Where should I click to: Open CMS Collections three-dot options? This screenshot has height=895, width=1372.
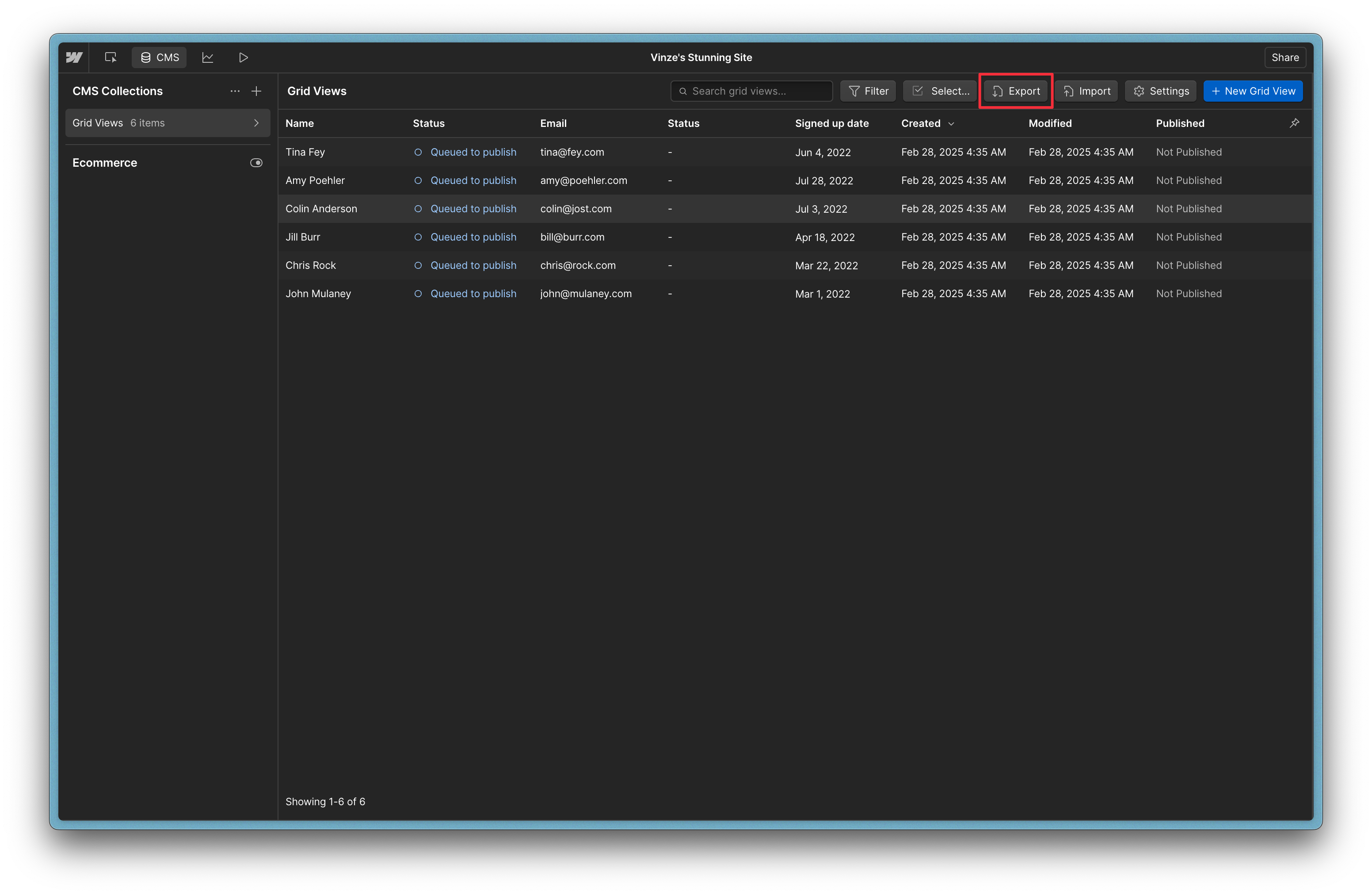click(235, 91)
